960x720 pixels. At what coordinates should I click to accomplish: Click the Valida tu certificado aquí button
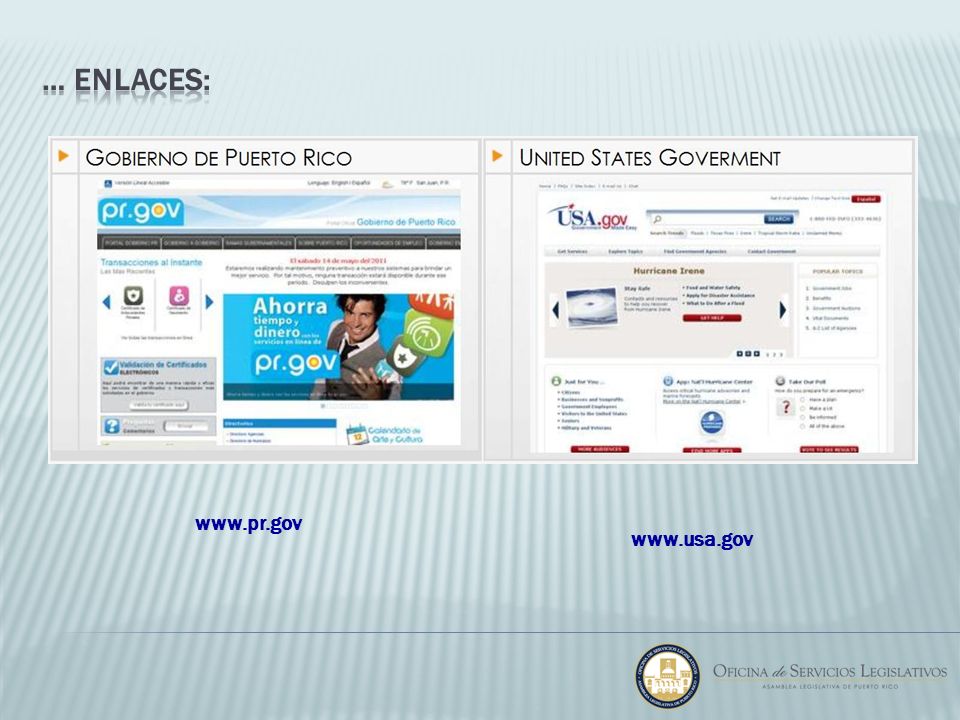click(x=159, y=405)
